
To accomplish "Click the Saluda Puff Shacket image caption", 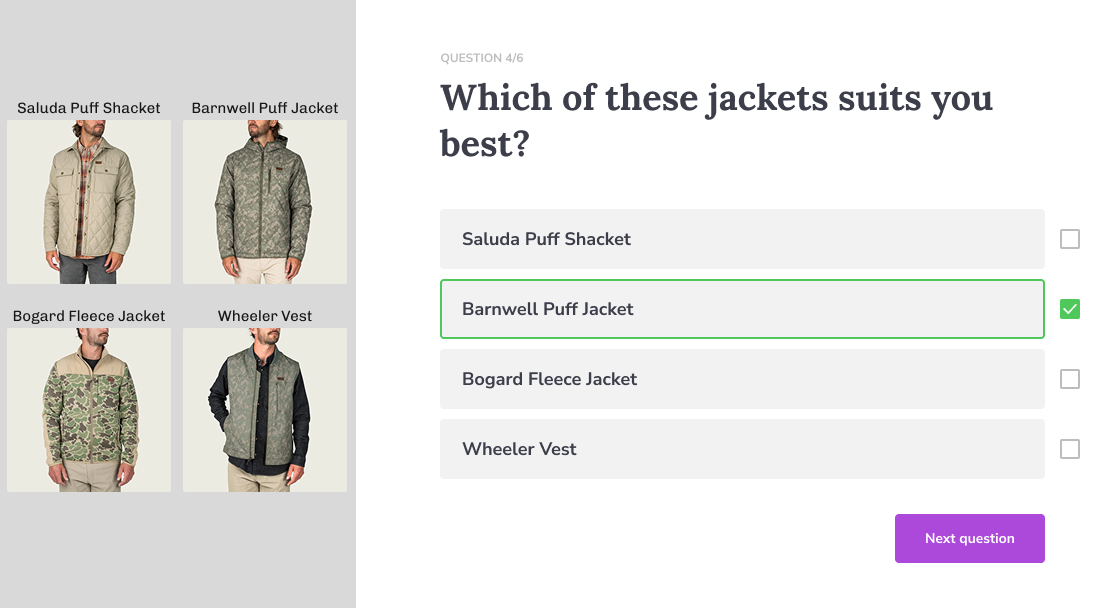I will 88,107.
